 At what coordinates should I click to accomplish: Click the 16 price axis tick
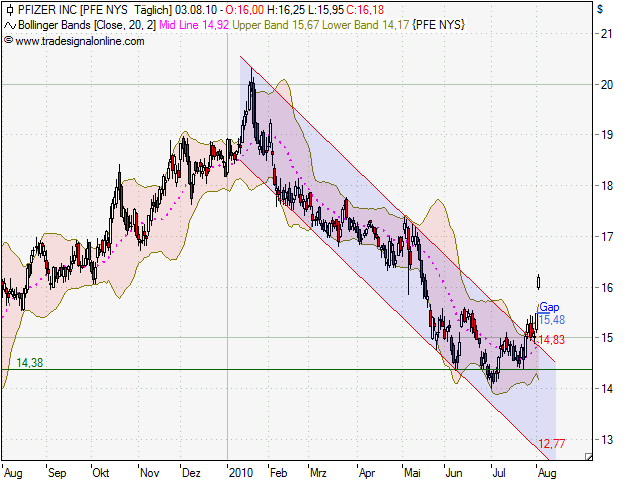coord(607,288)
